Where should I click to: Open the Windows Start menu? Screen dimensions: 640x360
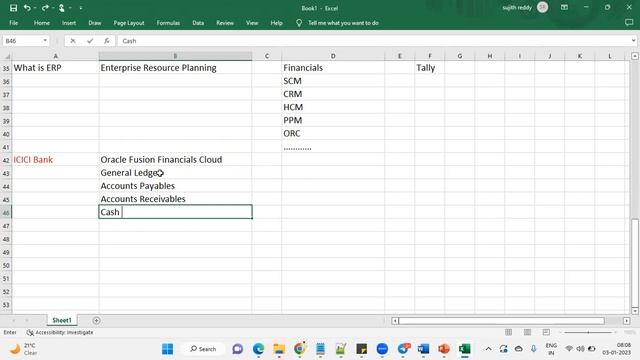click(167, 349)
